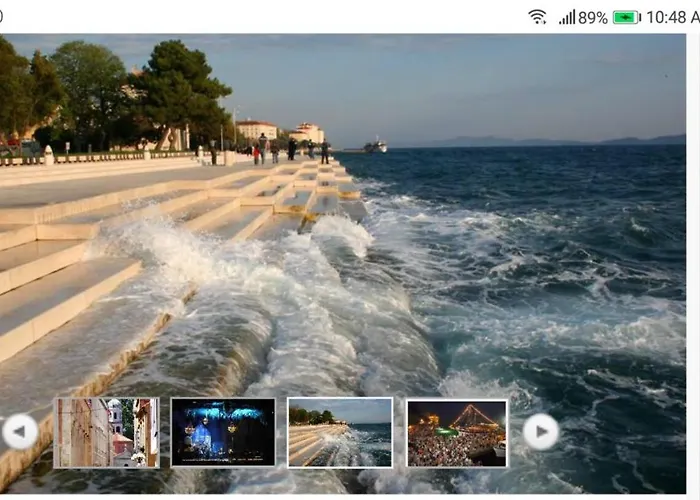Open the night crowd festival thumbnail
700x500 pixels.
tap(457, 433)
